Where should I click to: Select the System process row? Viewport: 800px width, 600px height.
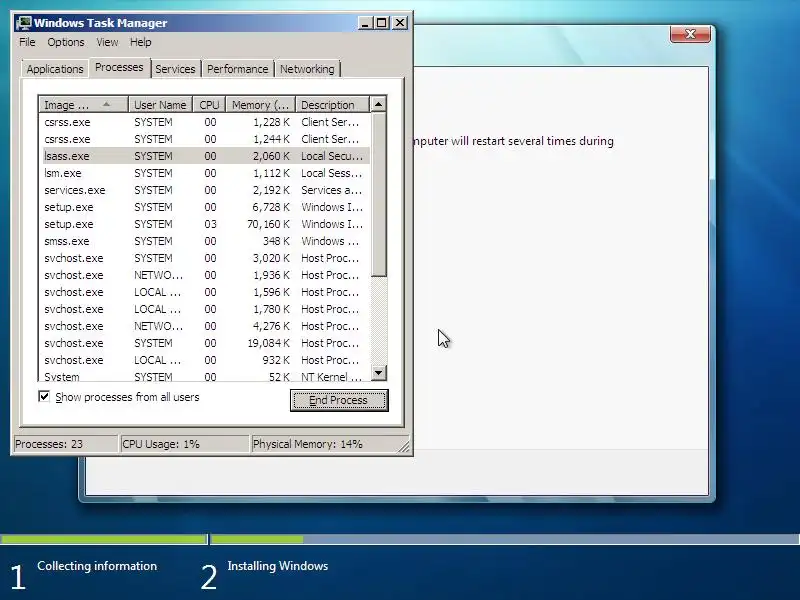pyautogui.click(x=205, y=376)
